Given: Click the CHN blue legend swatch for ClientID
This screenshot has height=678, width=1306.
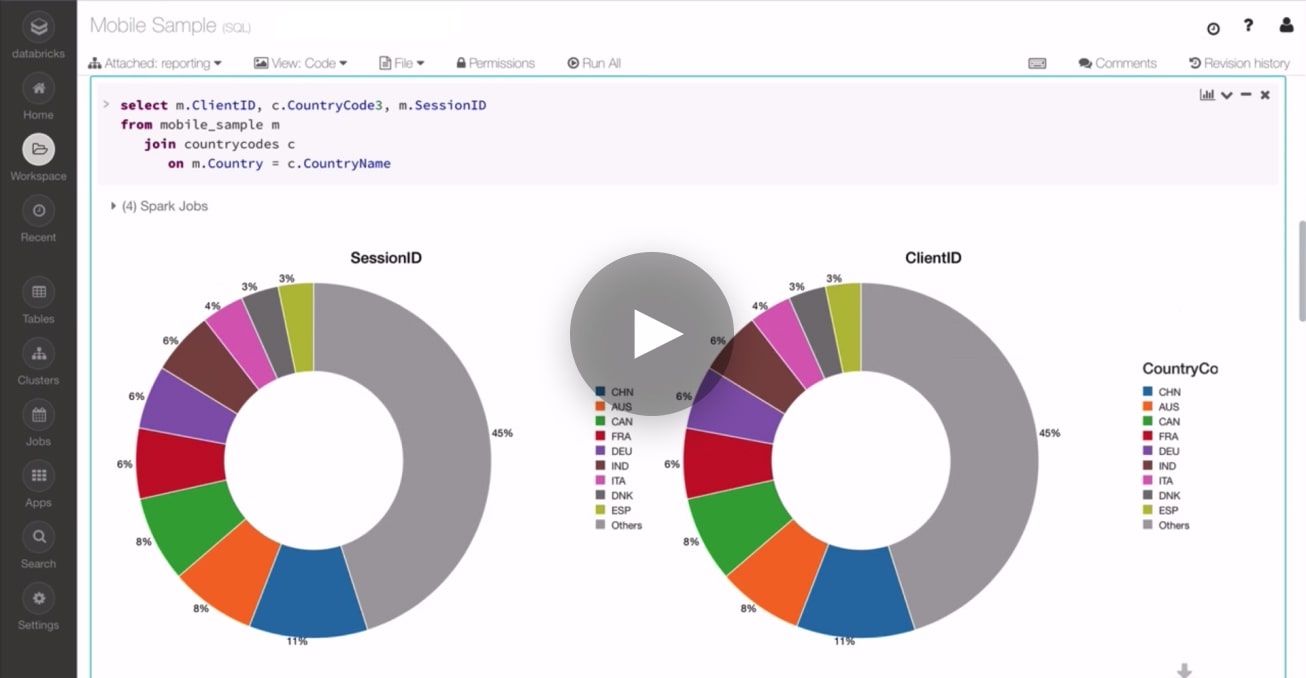Looking at the screenshot, I should [1147, 392].
